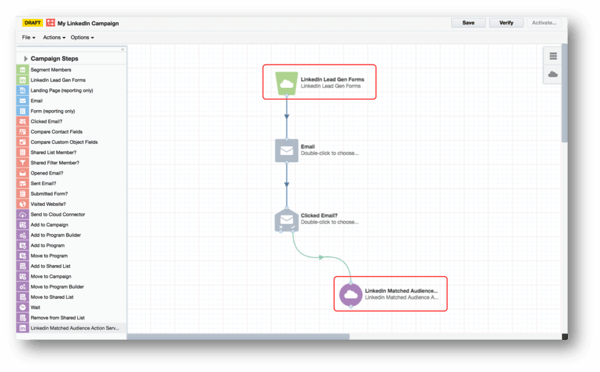Select the LinkedIn Lead Gen Forms sidebar icon
Screen dimensions: 600x372
23,80
